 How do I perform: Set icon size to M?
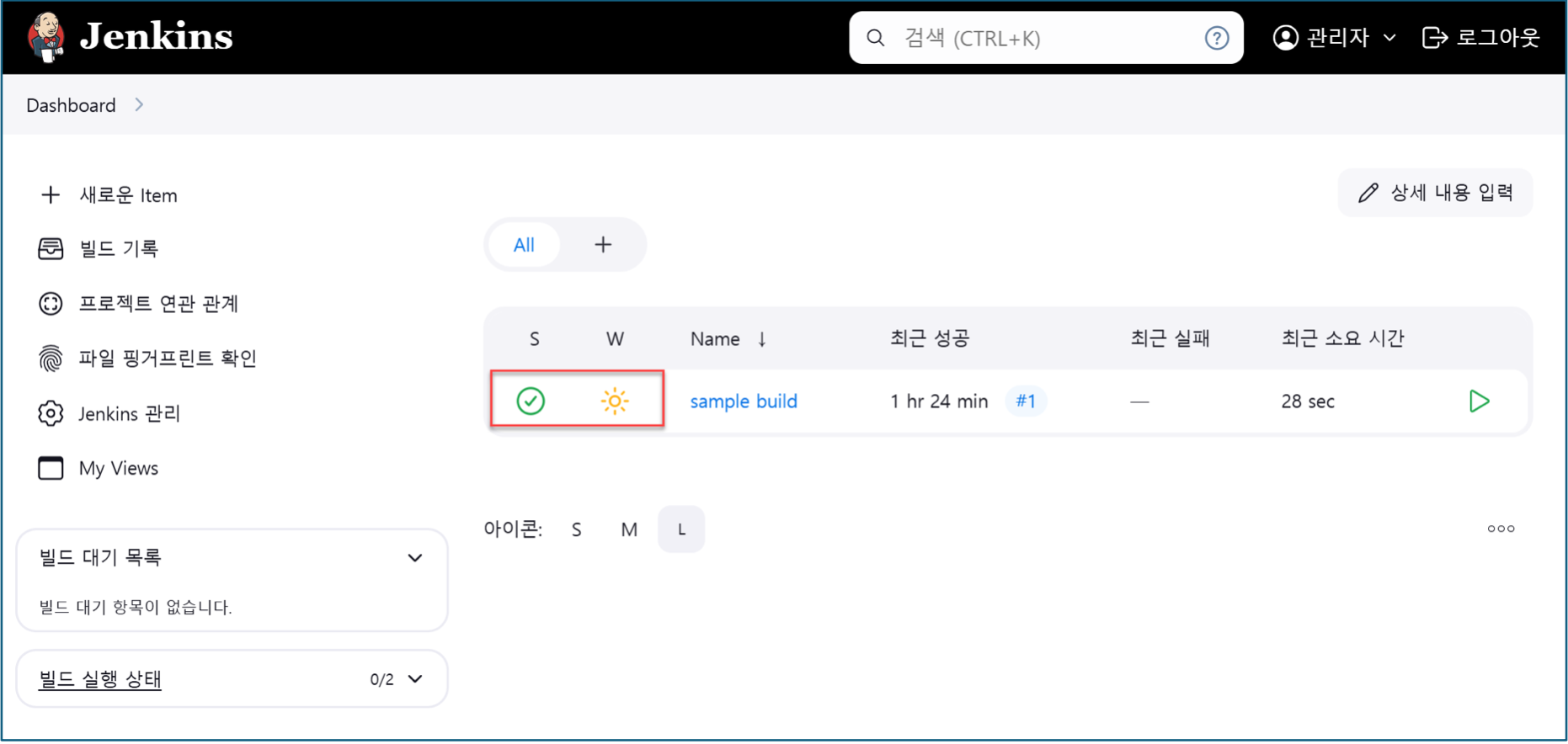[629, 530]
